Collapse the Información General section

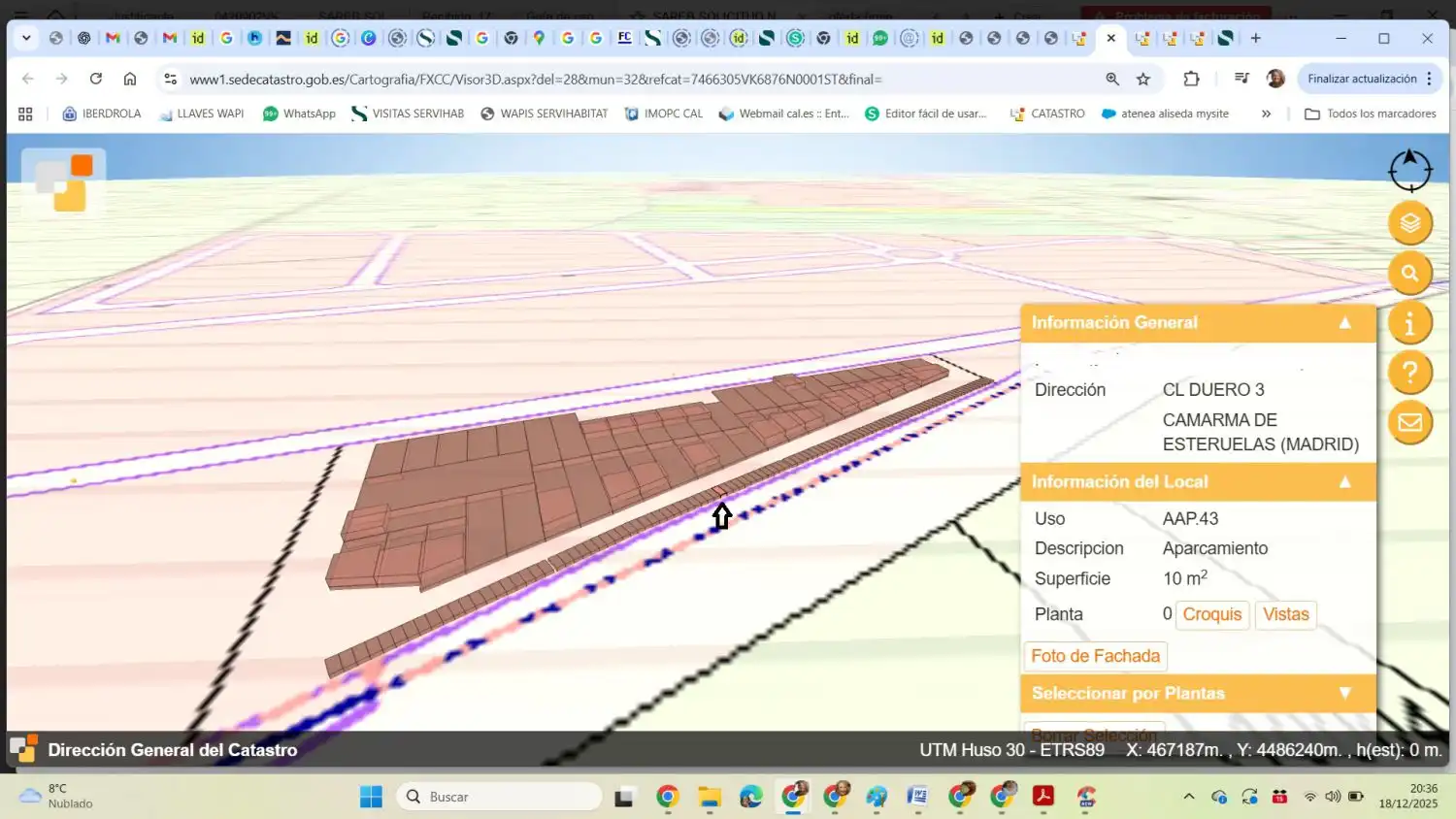pyautogui.click(x=1344, y=323)
